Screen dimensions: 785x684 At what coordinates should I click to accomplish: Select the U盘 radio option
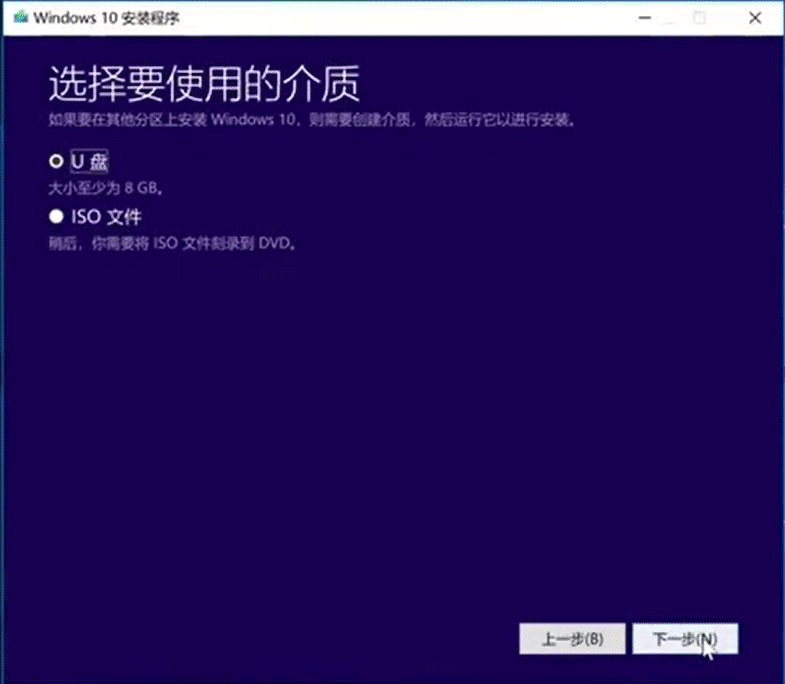point(57,161)
